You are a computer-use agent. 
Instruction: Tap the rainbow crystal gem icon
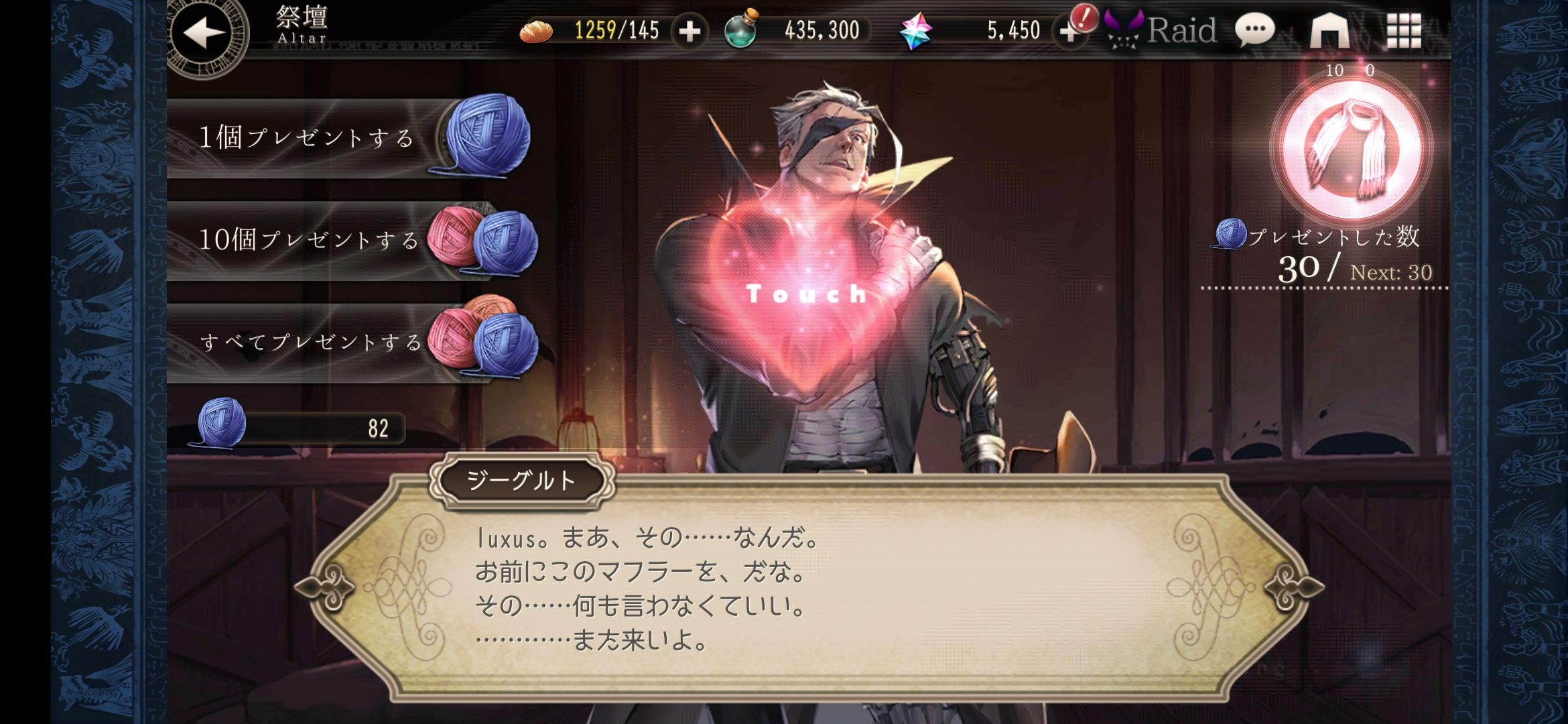click(x=915, y=31)
